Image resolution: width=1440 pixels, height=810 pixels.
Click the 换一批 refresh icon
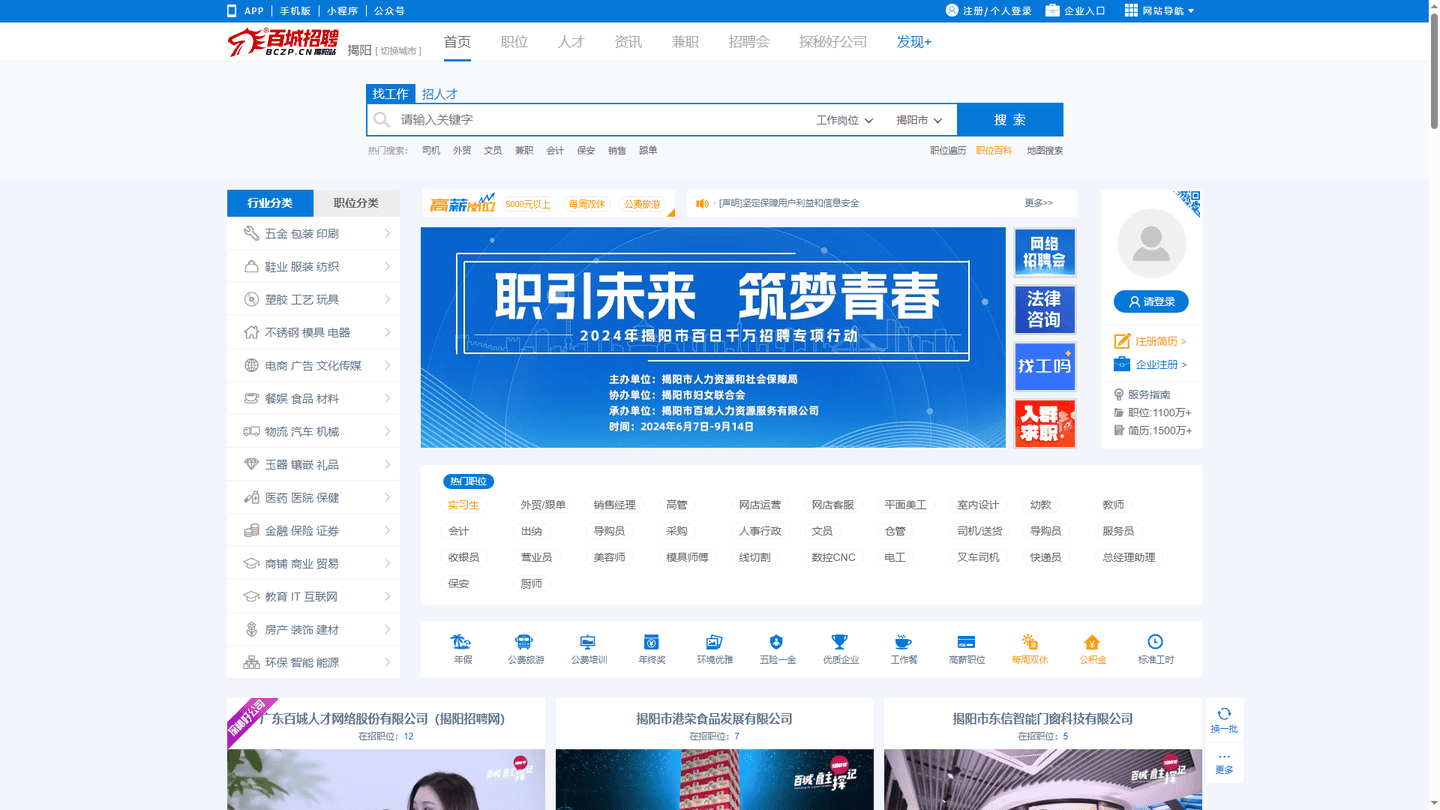[1224, 714]
